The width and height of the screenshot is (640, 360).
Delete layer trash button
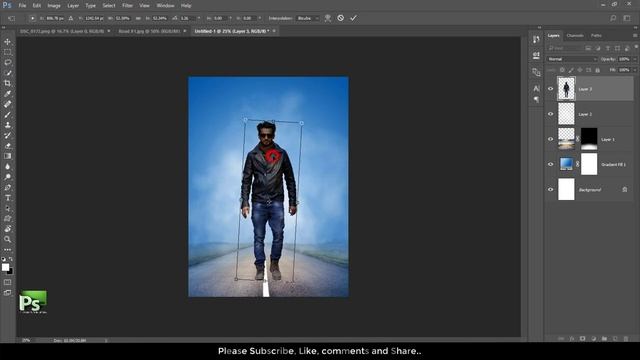point(626,338)
